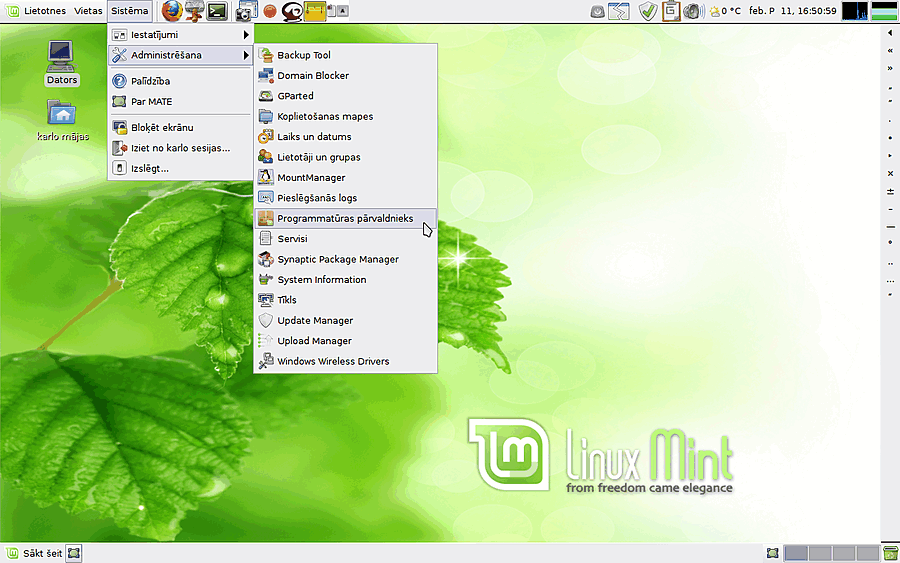Choose Izslēgt... to shut down
900x563 pixels.
180,168
